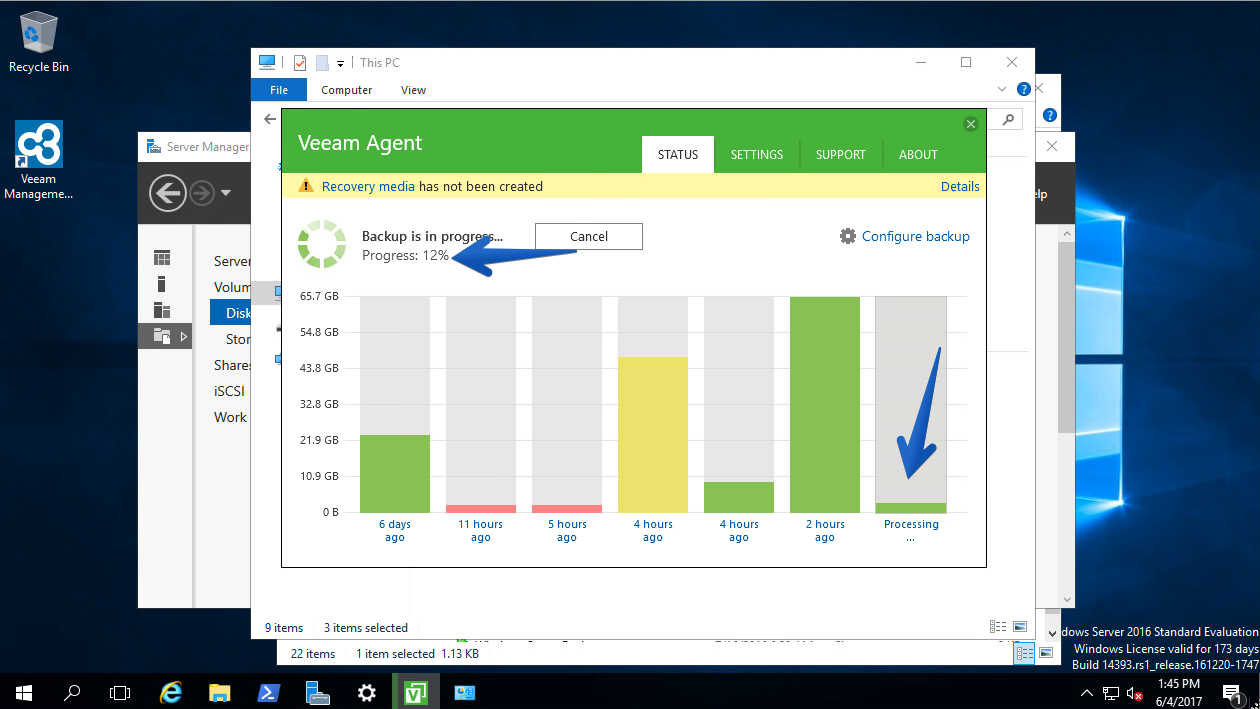Select the Local Server icon in the Server Manager sidebar

pos(161,284)
